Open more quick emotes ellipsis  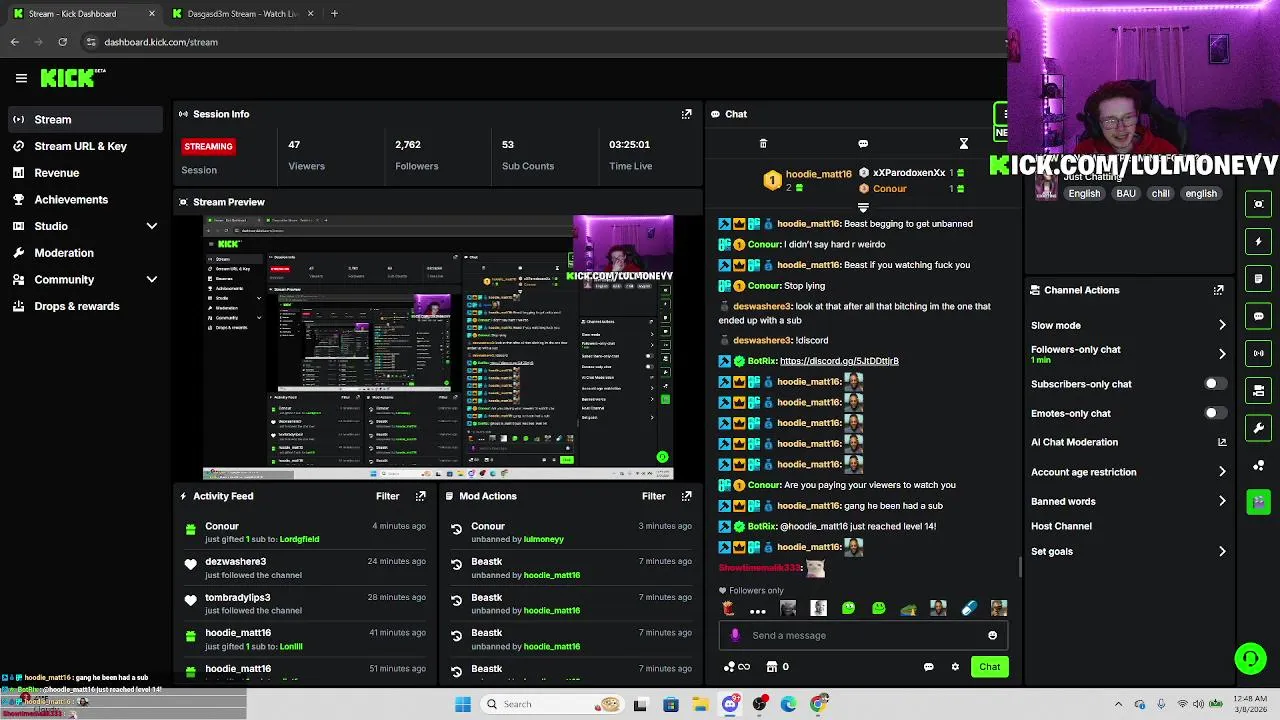tap(758, 609)
